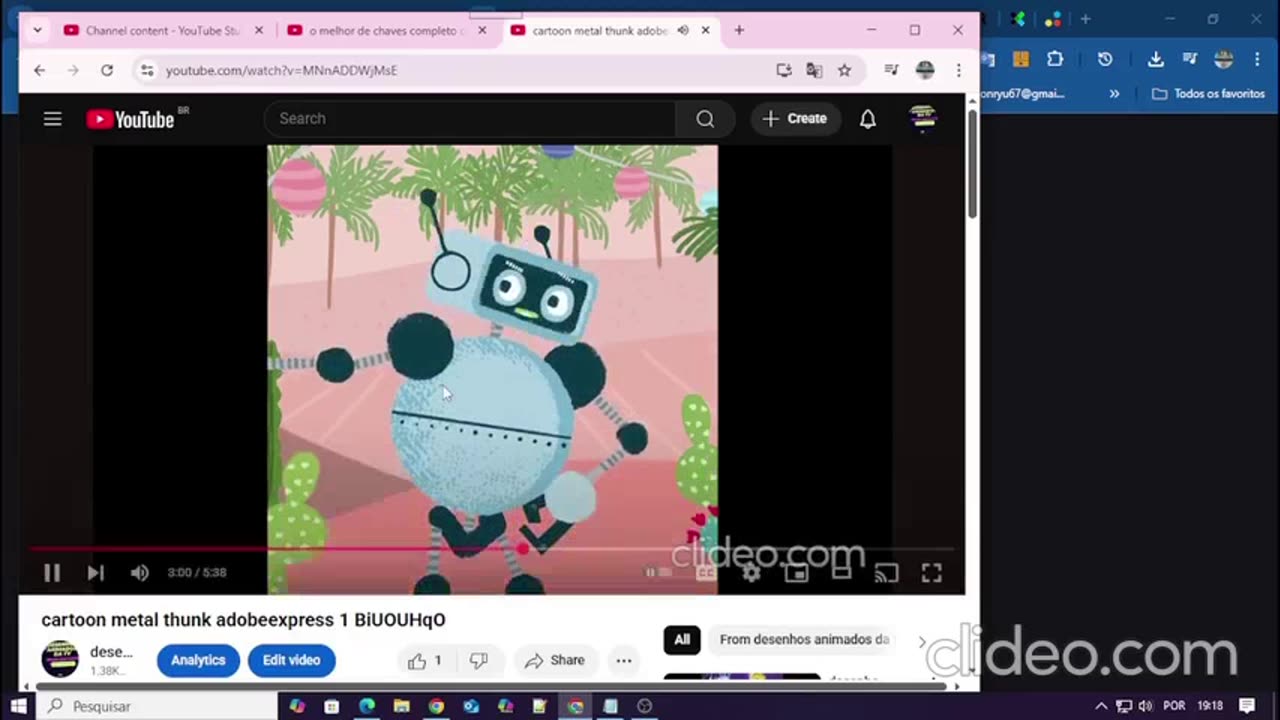Enter full screen video mode
Screen dimensions: 1280x720
click(931, 573)
